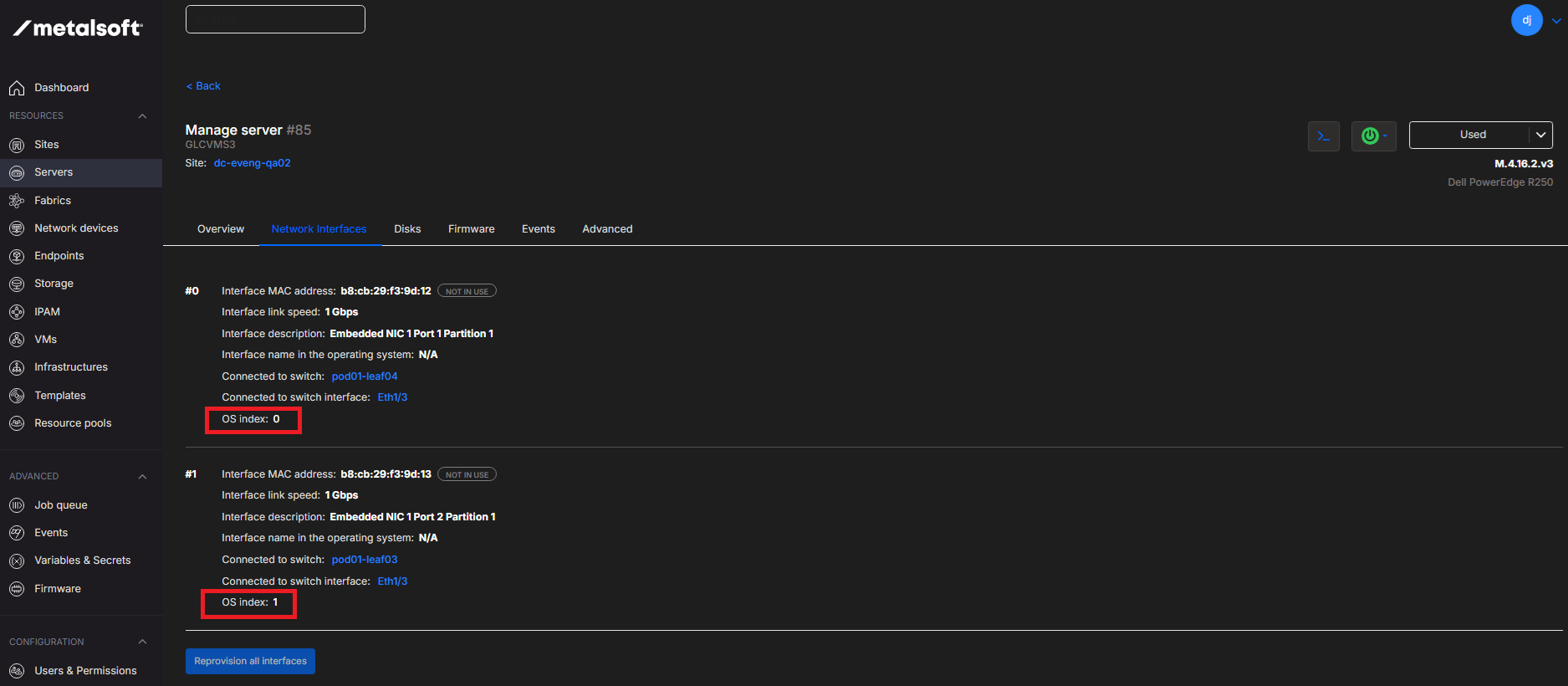Open Network devices from sidebar icon

[x=17, y=228]
